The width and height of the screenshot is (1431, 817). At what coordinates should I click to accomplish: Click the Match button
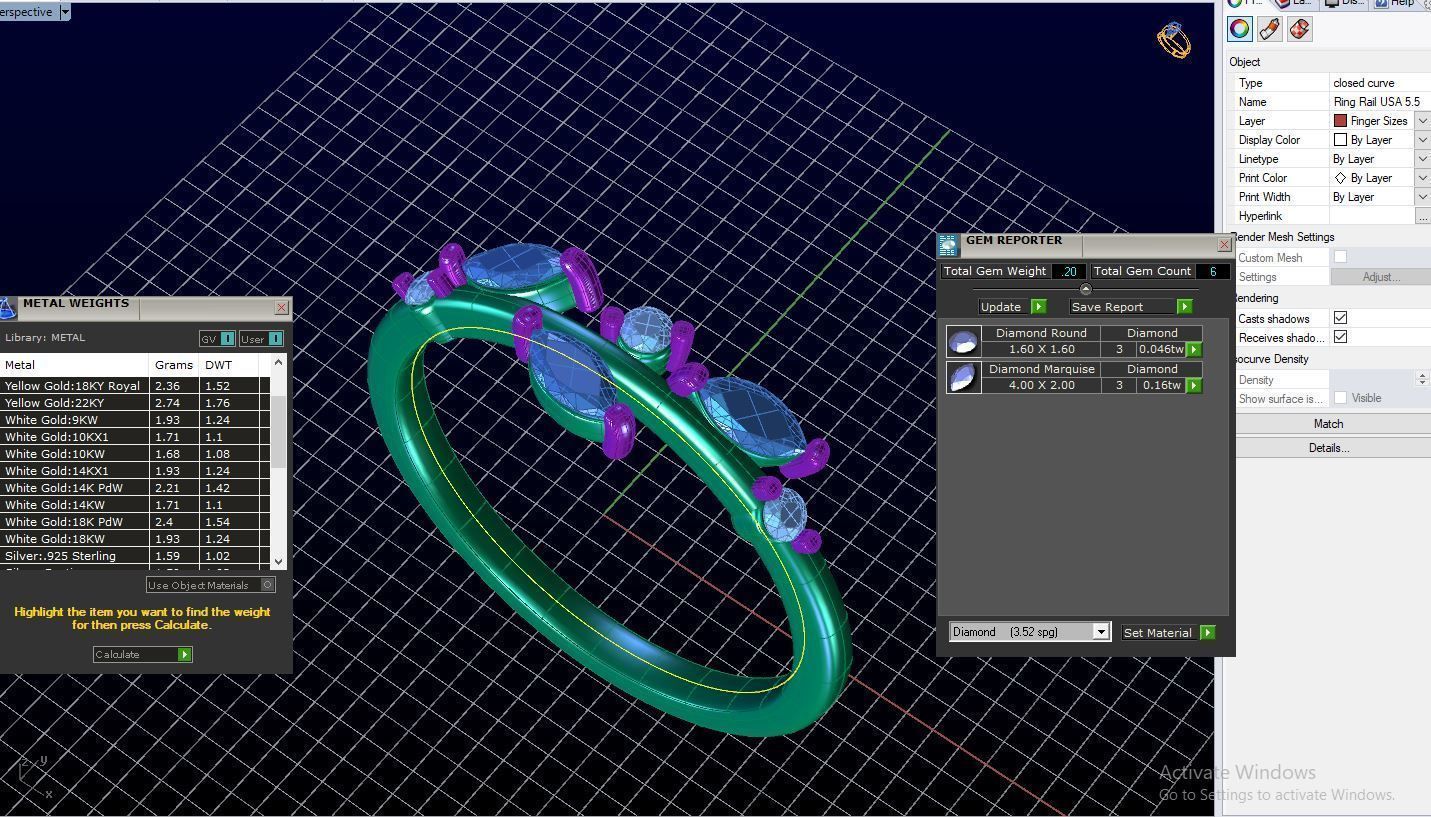click(1328, 424)
